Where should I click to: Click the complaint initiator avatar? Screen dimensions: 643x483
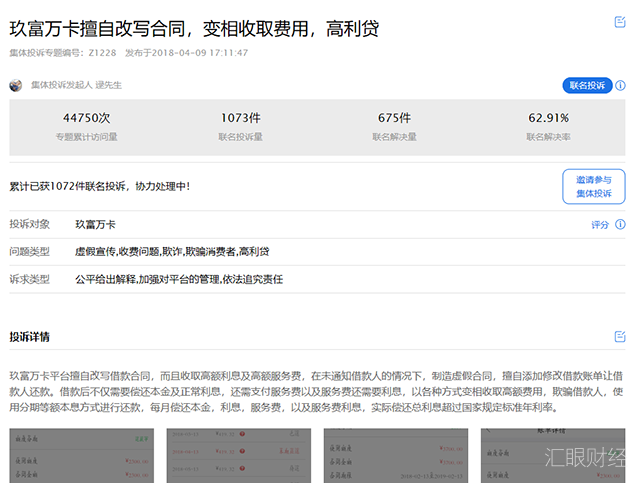(x=16, y=85)
